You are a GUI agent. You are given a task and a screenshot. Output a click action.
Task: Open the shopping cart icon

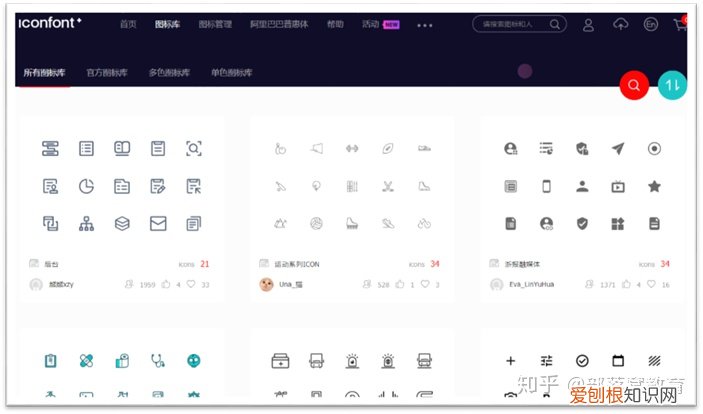(x=681, y=25)
